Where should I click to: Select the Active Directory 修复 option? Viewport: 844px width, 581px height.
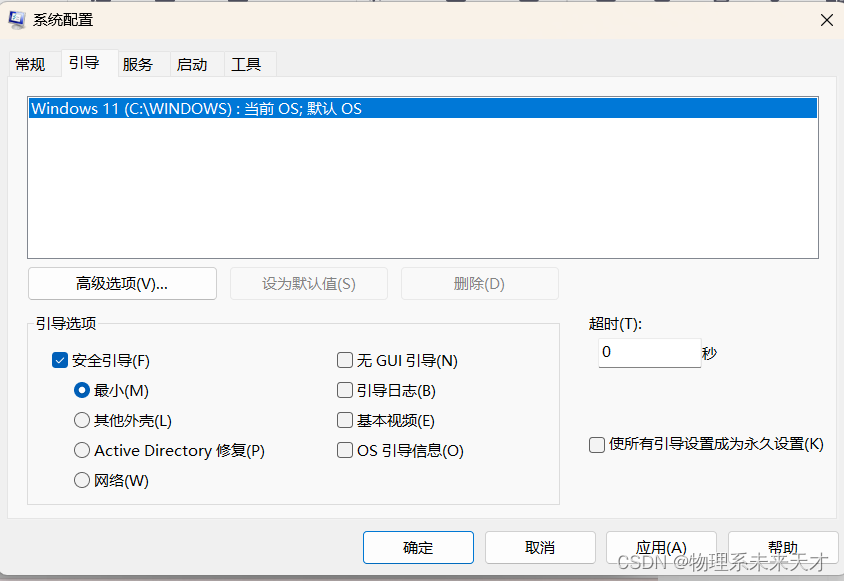click(x=82, y=450)
